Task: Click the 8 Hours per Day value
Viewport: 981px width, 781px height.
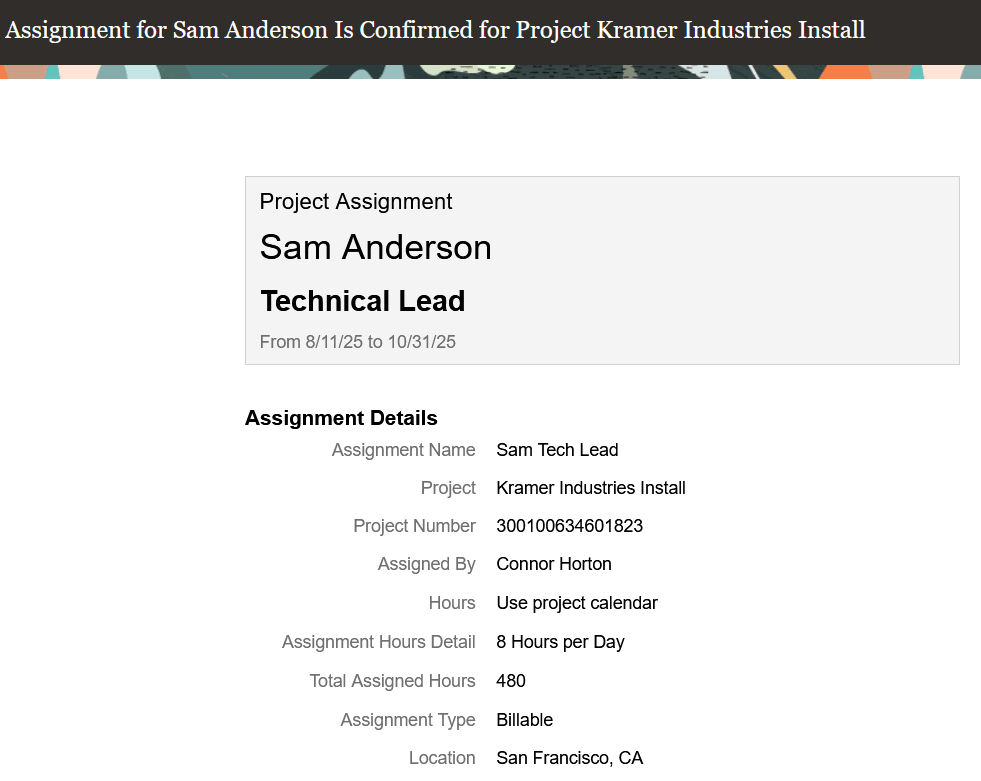Action: tap(560, 642)
